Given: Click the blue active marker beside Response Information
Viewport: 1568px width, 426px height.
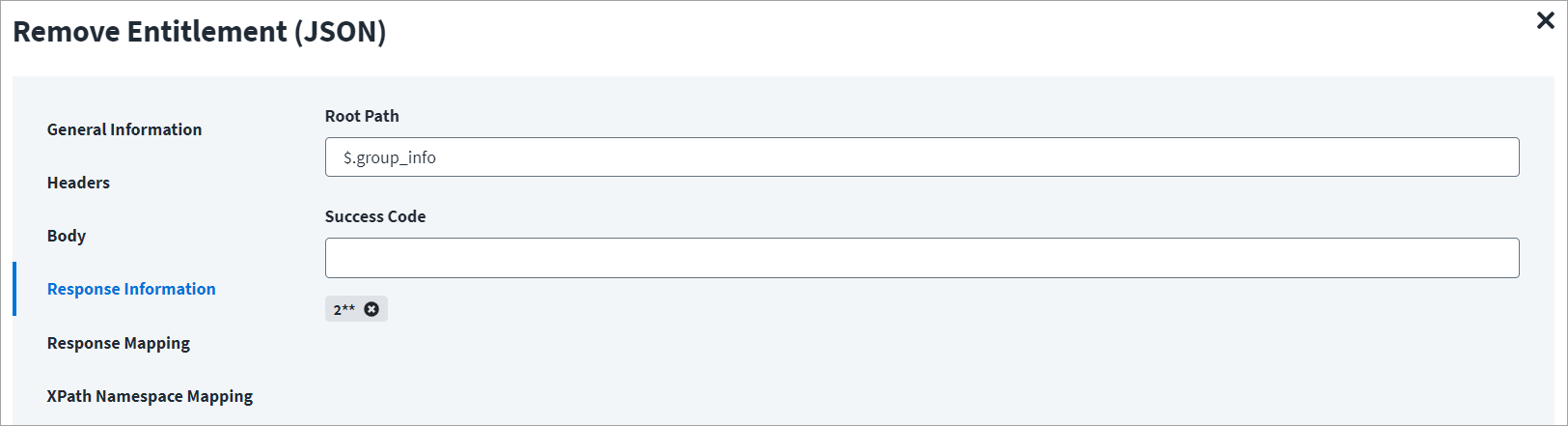Looking at the screenshot, I should [14, 289].
